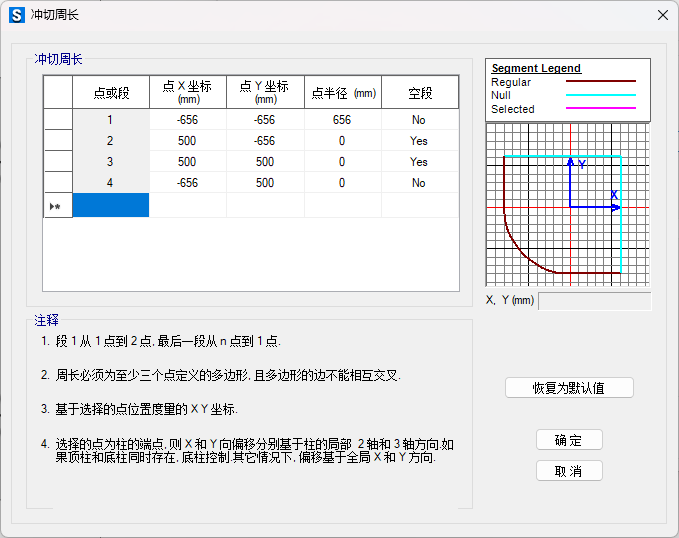Click the X, Y (mm) coordinate field

click(x=594, y=301)
